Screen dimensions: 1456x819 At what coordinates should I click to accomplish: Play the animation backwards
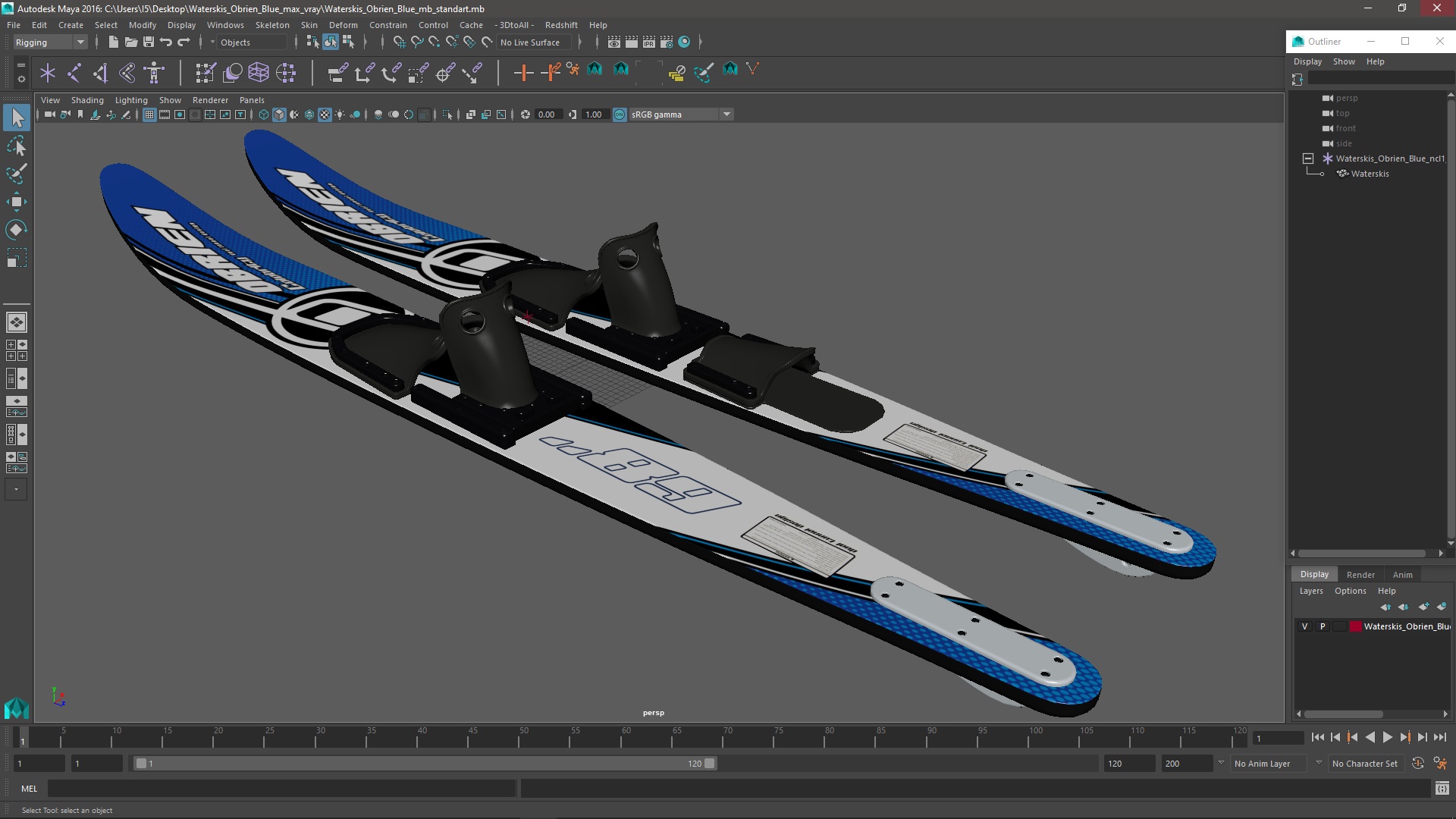(x=1370, y=737)
